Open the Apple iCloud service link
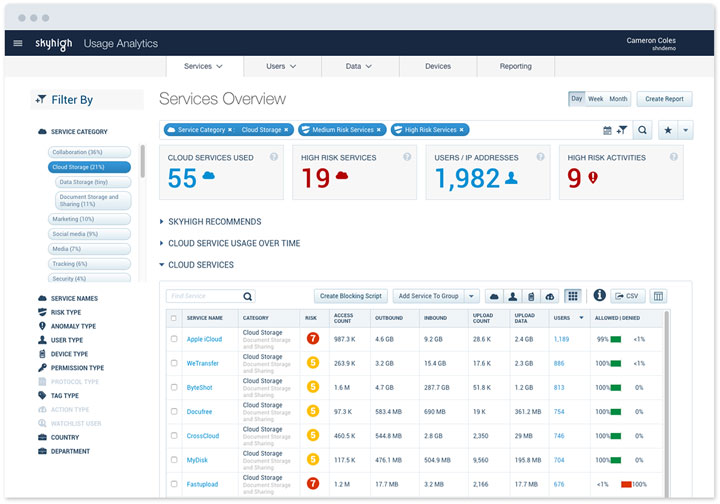Image resolution: width=720 pixels, height=504 pixels. [x=204, y=339]
